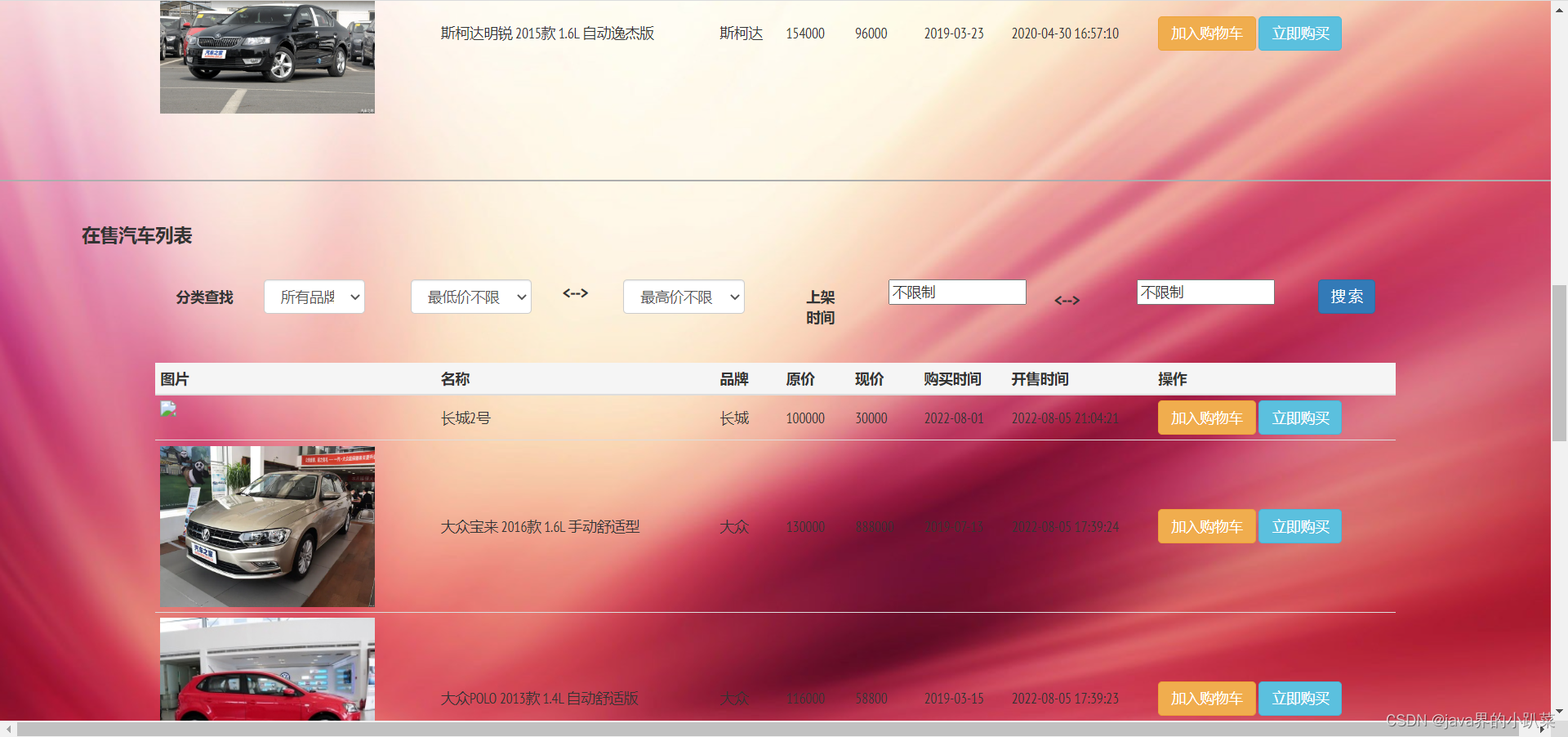Click the 开售时间 column header
The height and width of the screenshot is (737, 1568).
tap(1040, 379)
